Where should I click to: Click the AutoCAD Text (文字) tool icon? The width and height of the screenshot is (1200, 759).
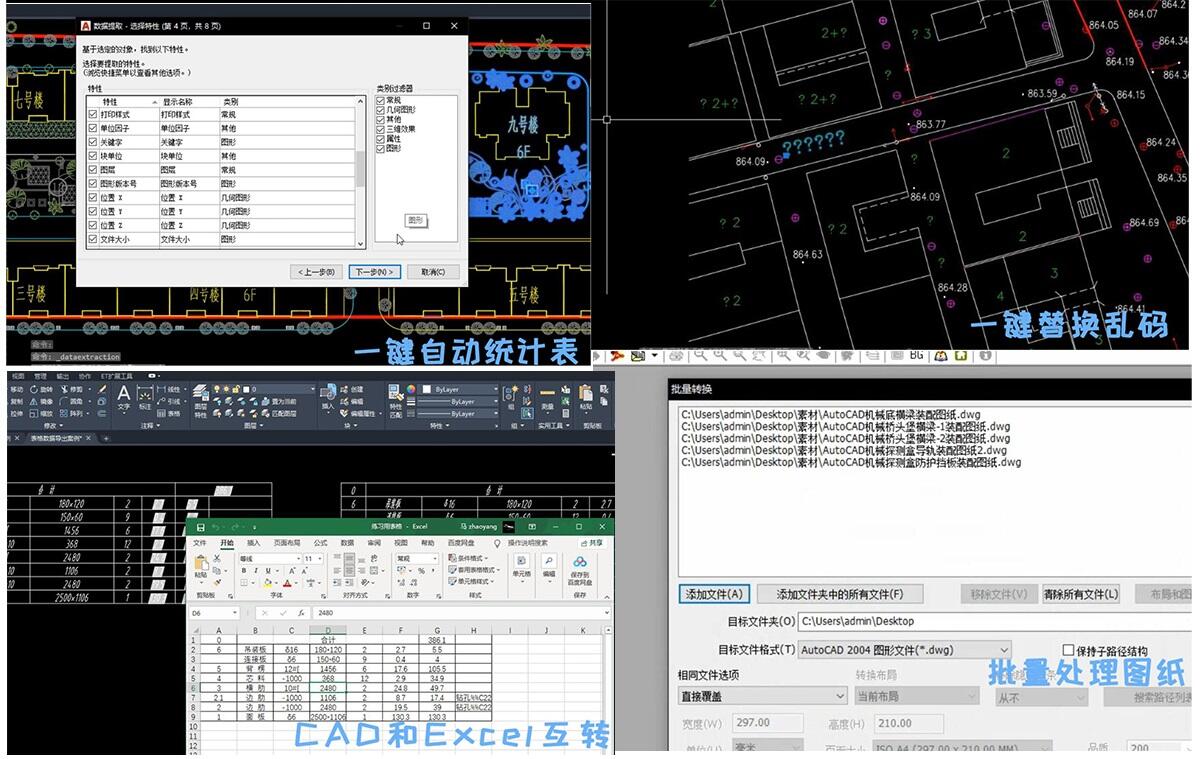click(124, 393)
